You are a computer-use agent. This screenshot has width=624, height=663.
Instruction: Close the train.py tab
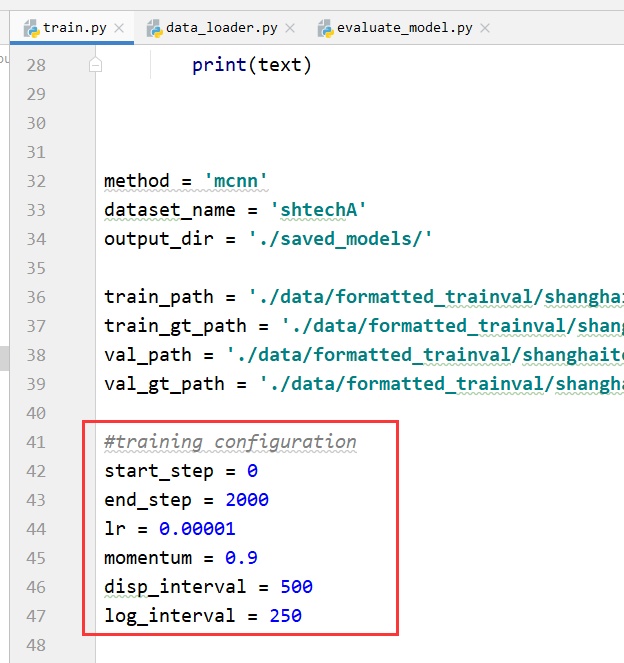120,28
